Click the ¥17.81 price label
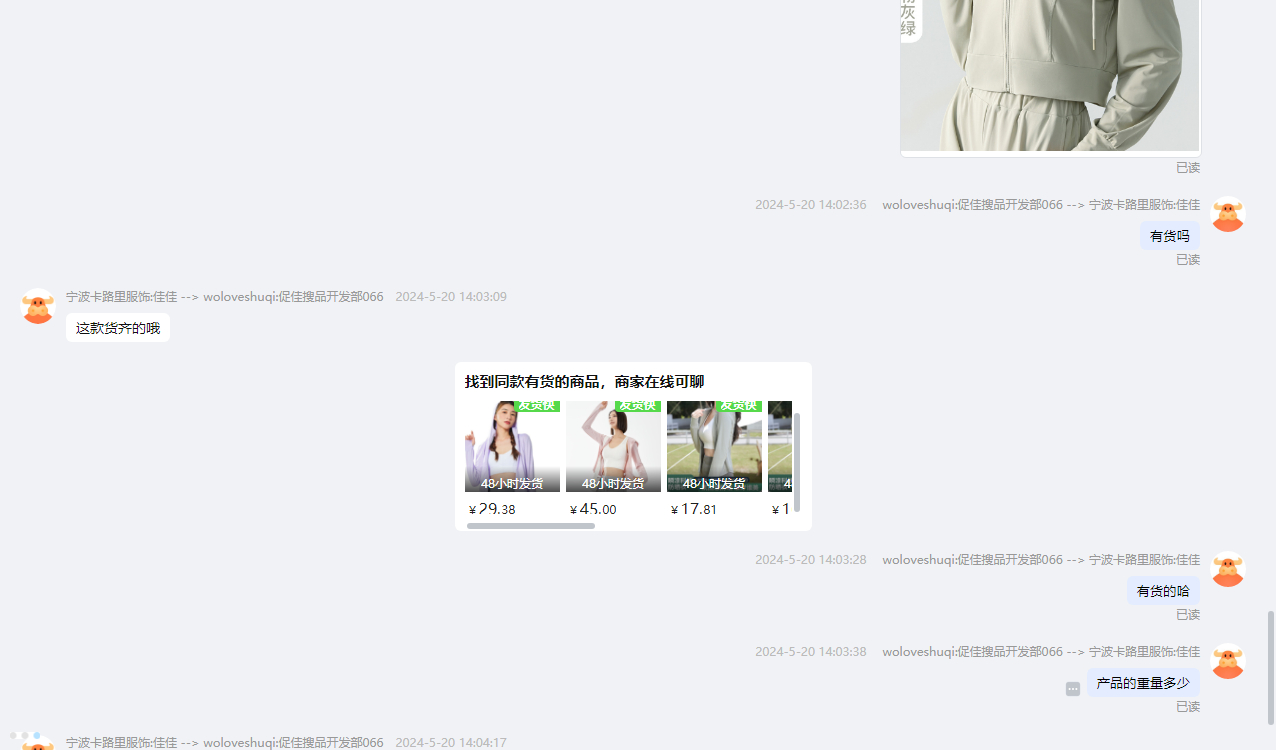The image size is (1276, 750). [x=694, y=509]
